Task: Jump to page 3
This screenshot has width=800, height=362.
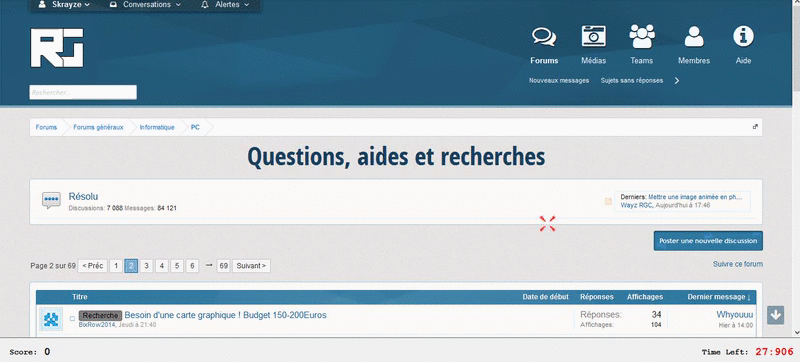Action: click(146, 266)
